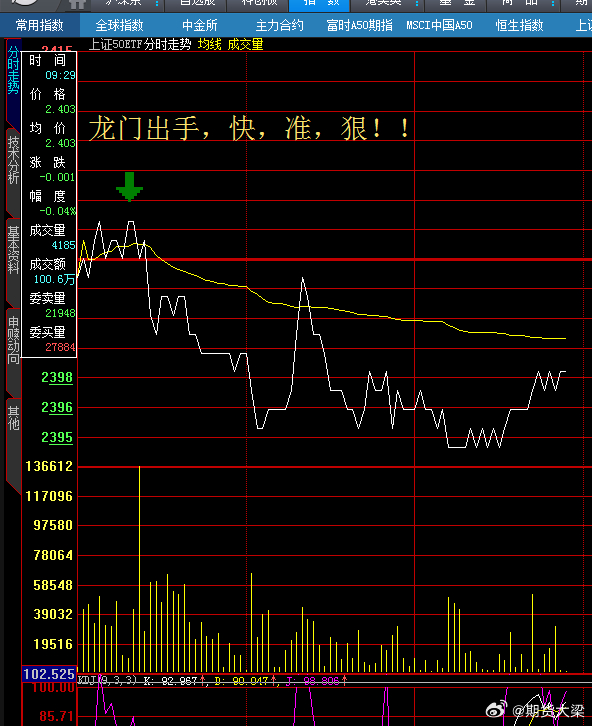Click the tallest yellow volume bar
Image resolution: width=592 pixels, height=726 pixels.
(x=139, y=569)
